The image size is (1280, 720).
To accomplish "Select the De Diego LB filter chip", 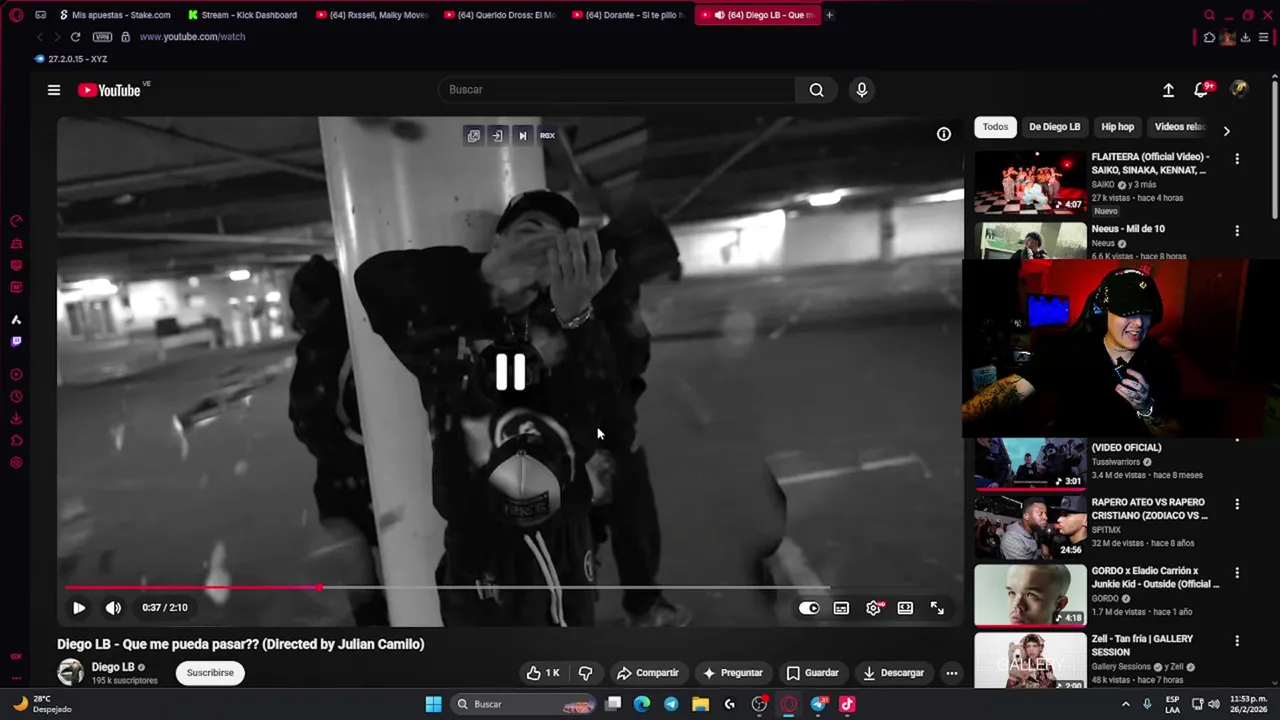I will 1054,127.
